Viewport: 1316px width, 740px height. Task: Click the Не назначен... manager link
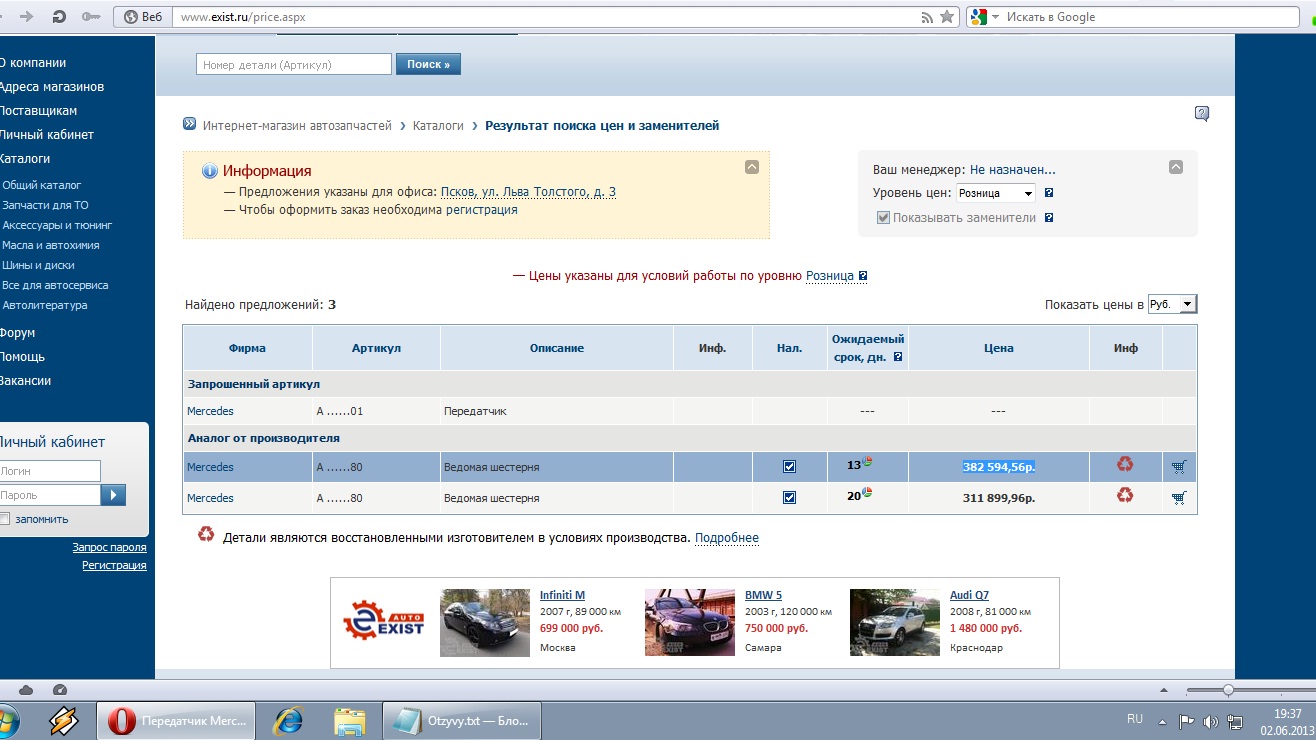click(x=1012, y=170)
